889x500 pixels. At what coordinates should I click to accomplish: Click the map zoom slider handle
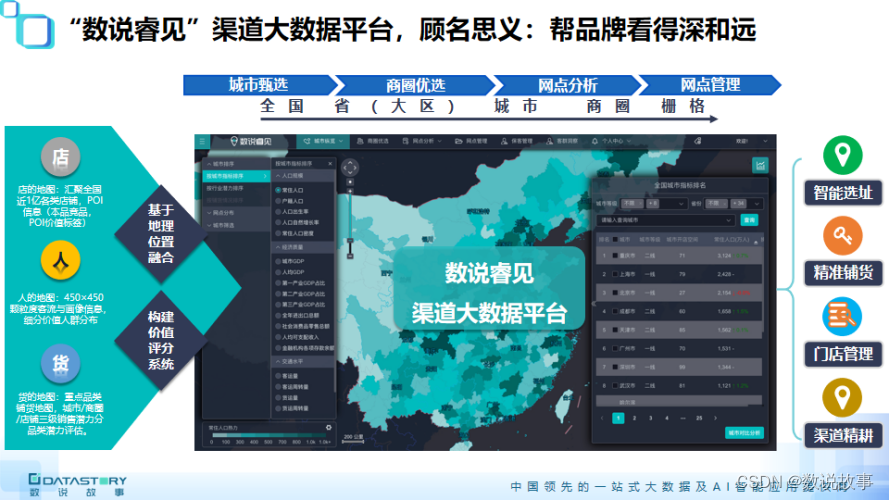(350, 241)
